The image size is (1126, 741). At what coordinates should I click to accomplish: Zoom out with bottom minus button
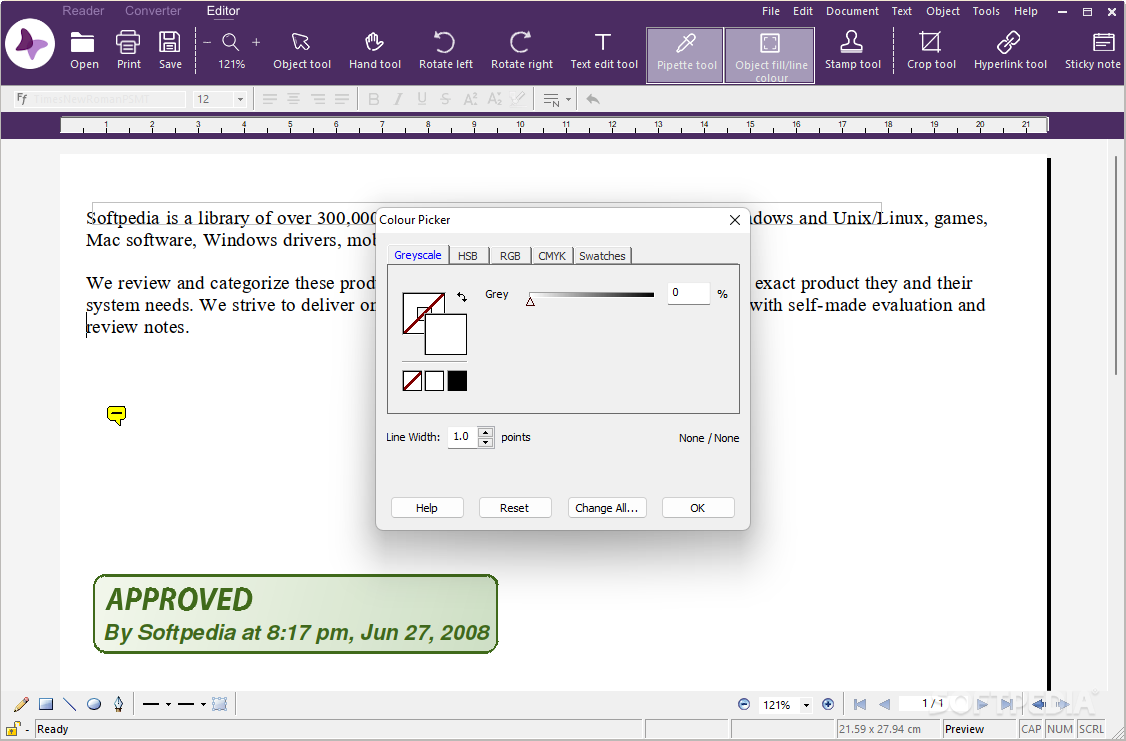click(x=744, y=704)
